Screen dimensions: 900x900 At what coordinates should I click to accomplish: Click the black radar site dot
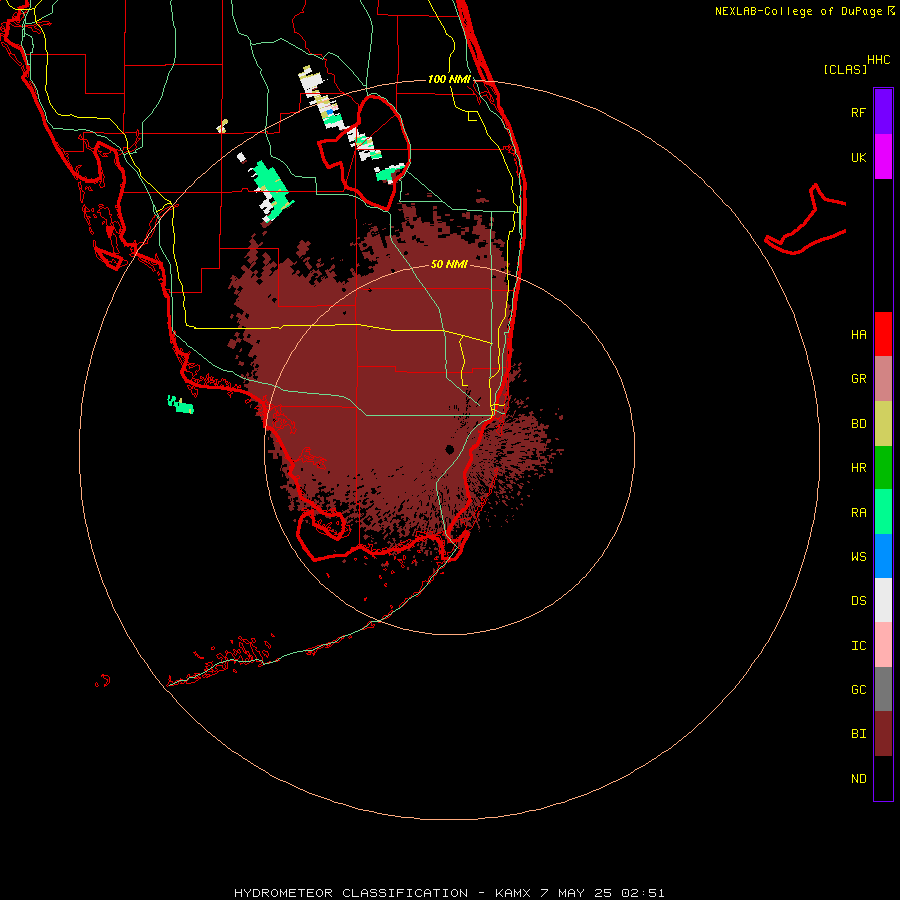point(449,449)
